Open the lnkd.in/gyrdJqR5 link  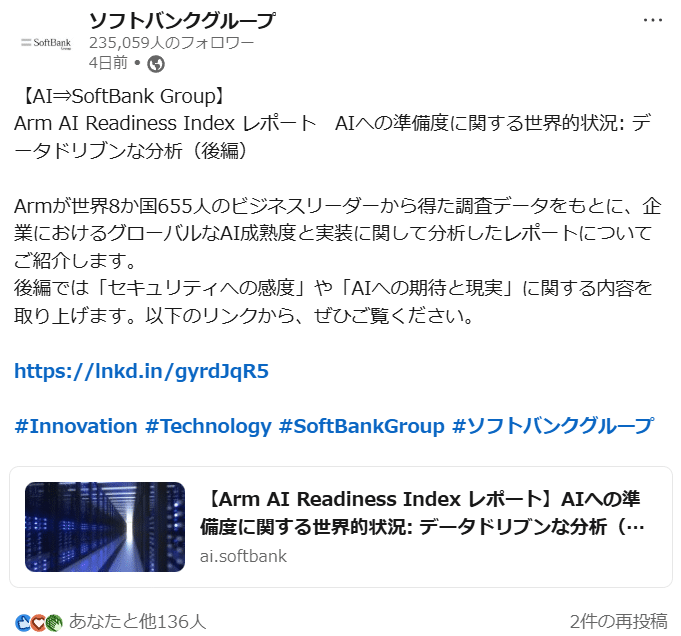[x=142, y=371]
